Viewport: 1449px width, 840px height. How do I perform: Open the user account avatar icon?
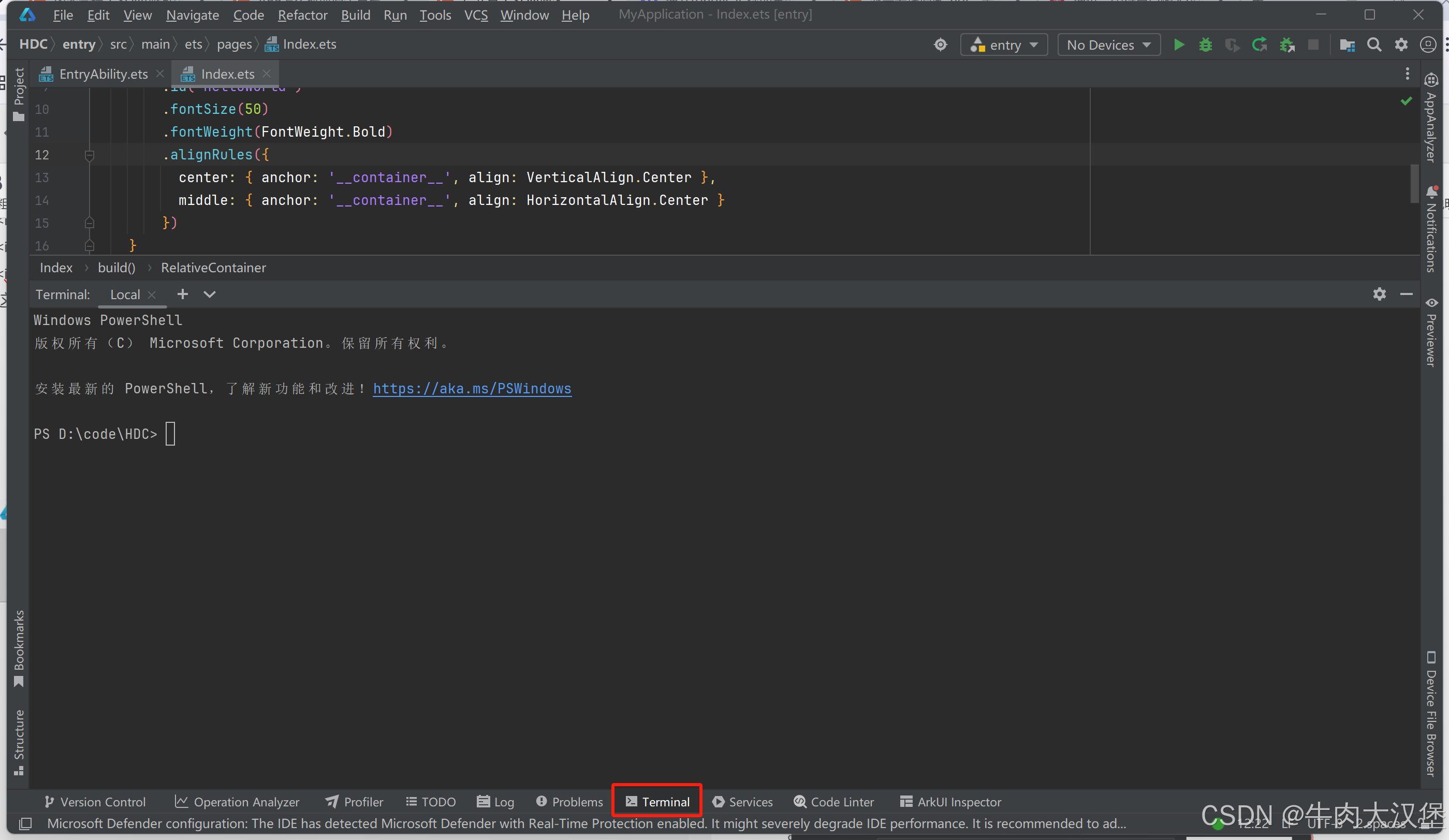pos(1428,45)
